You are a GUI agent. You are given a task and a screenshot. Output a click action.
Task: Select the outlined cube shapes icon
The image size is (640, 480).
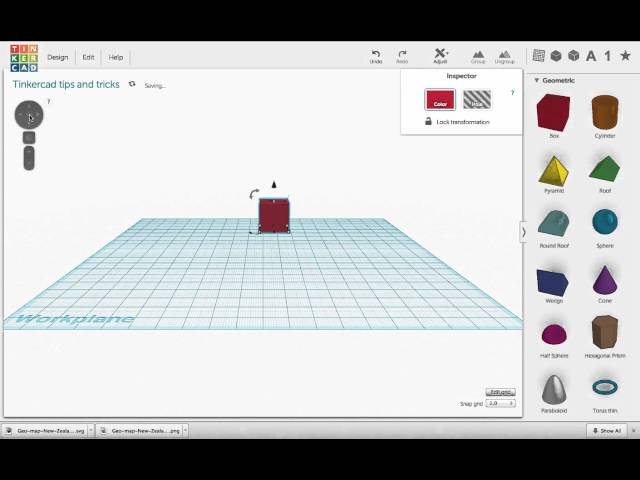point(573,56)
